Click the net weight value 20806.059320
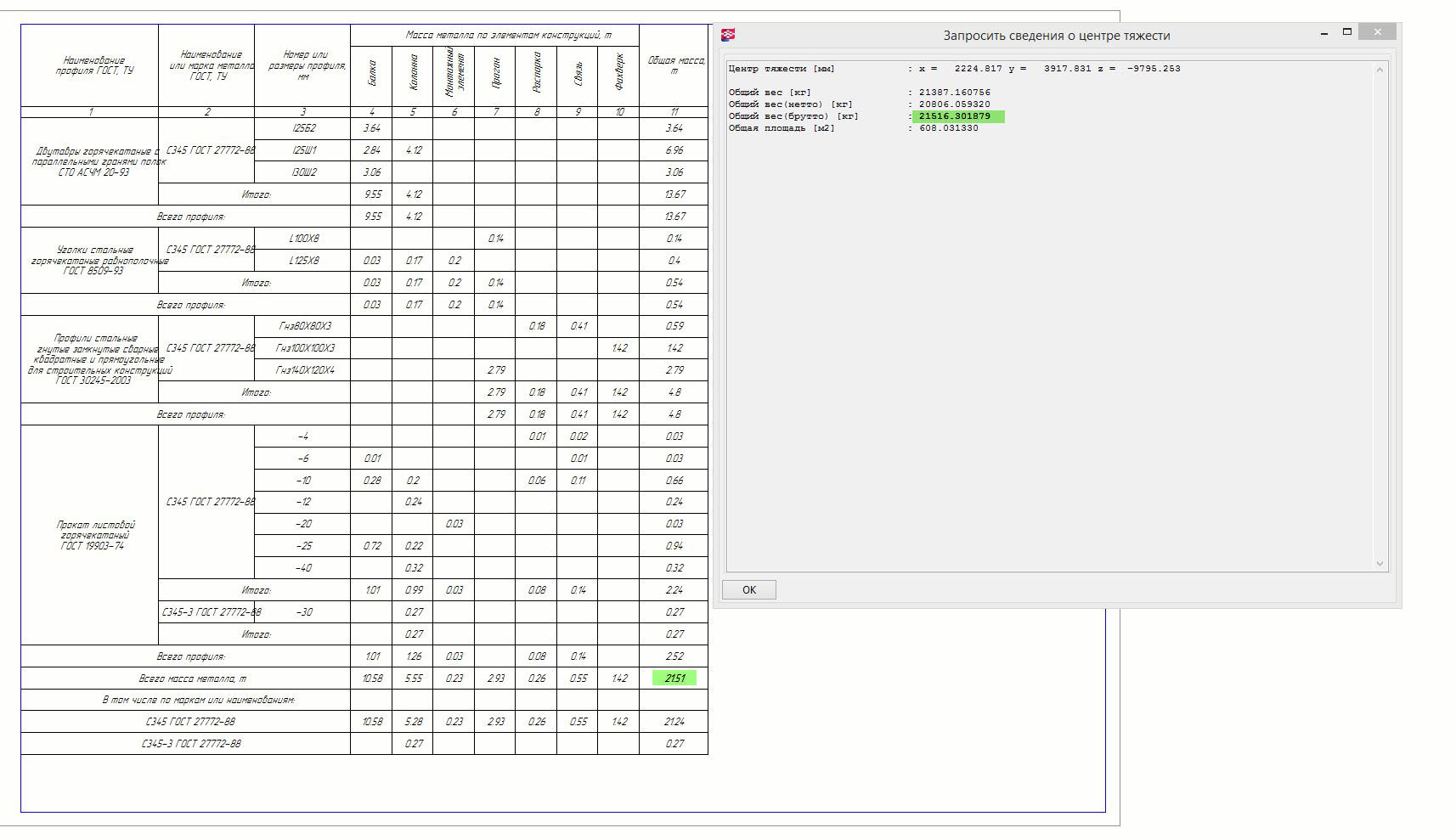 point(955,104)
